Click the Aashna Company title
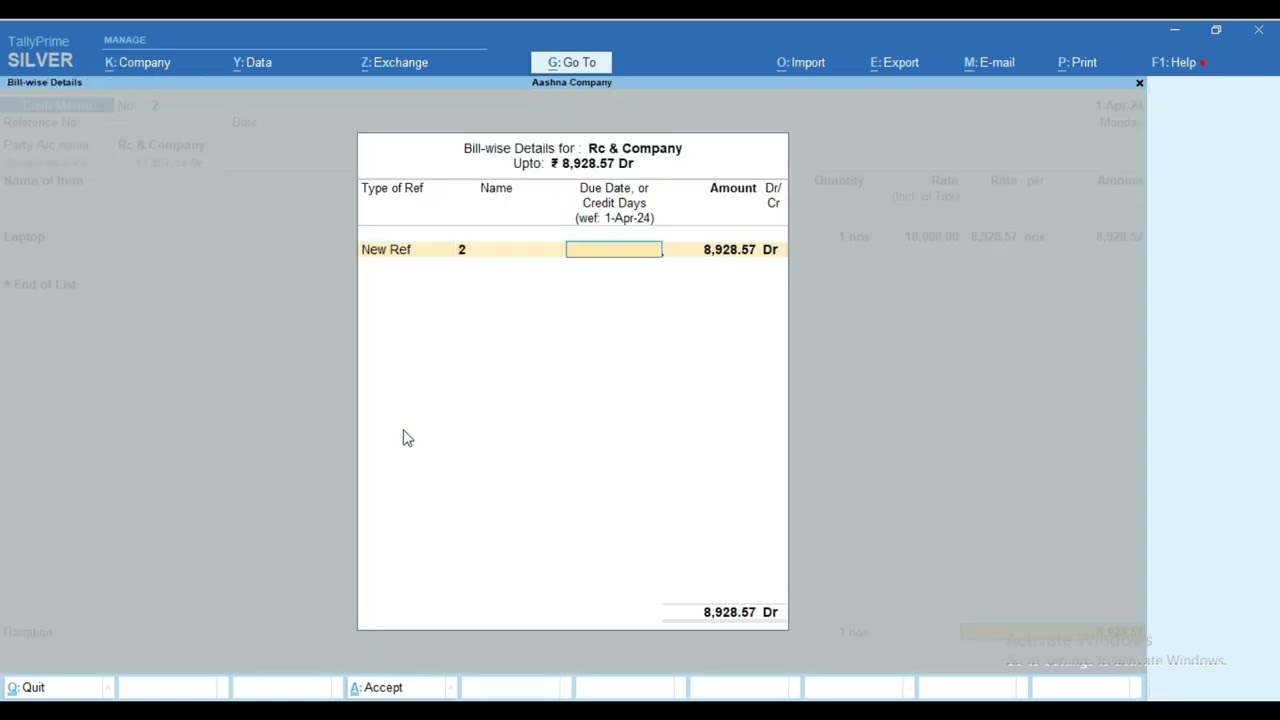This screenshot has height=720, width=1280. click(x=572, y=83)
